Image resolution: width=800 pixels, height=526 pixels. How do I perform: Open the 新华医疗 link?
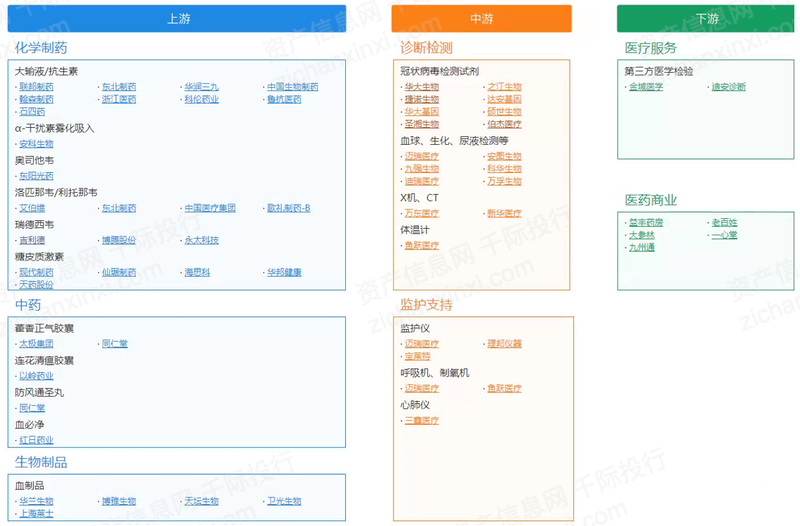pos(505,214)
